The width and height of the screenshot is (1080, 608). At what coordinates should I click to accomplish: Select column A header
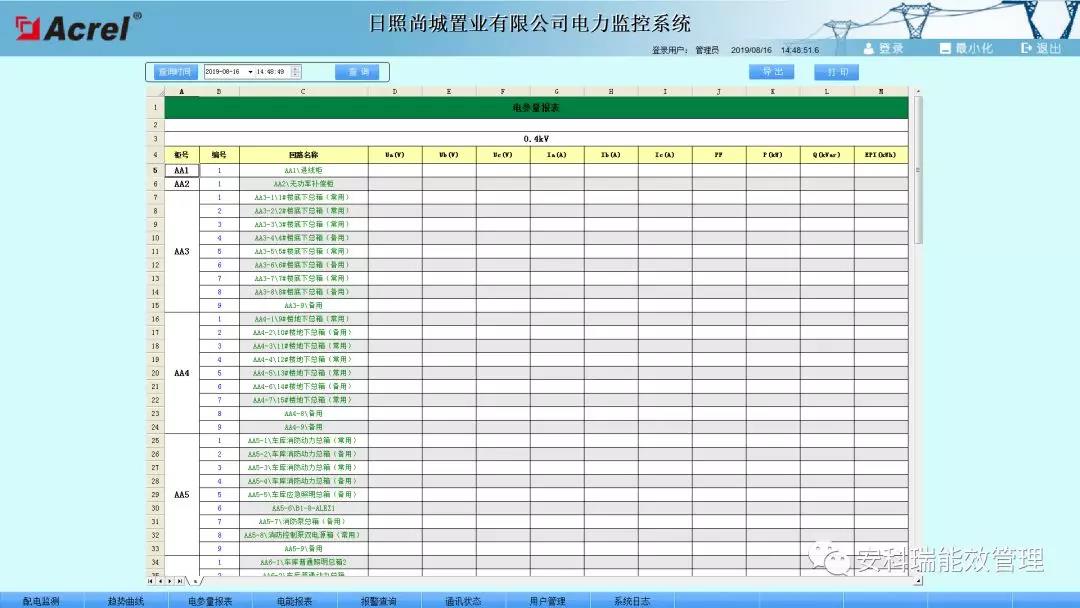tap(182, 92)
